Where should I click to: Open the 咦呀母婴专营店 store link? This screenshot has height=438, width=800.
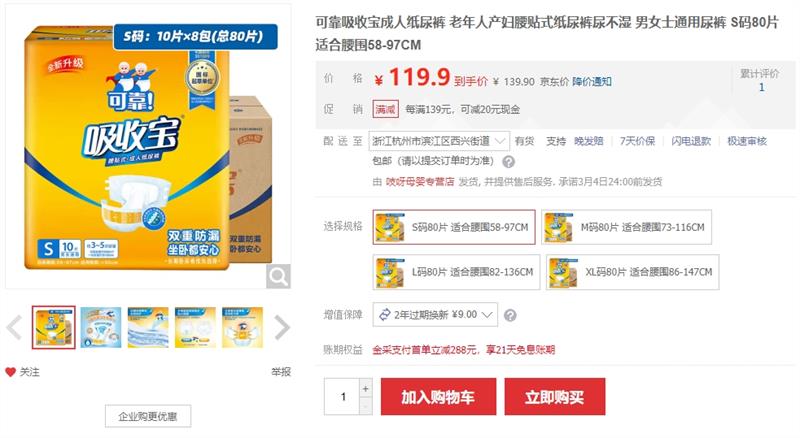420,182
